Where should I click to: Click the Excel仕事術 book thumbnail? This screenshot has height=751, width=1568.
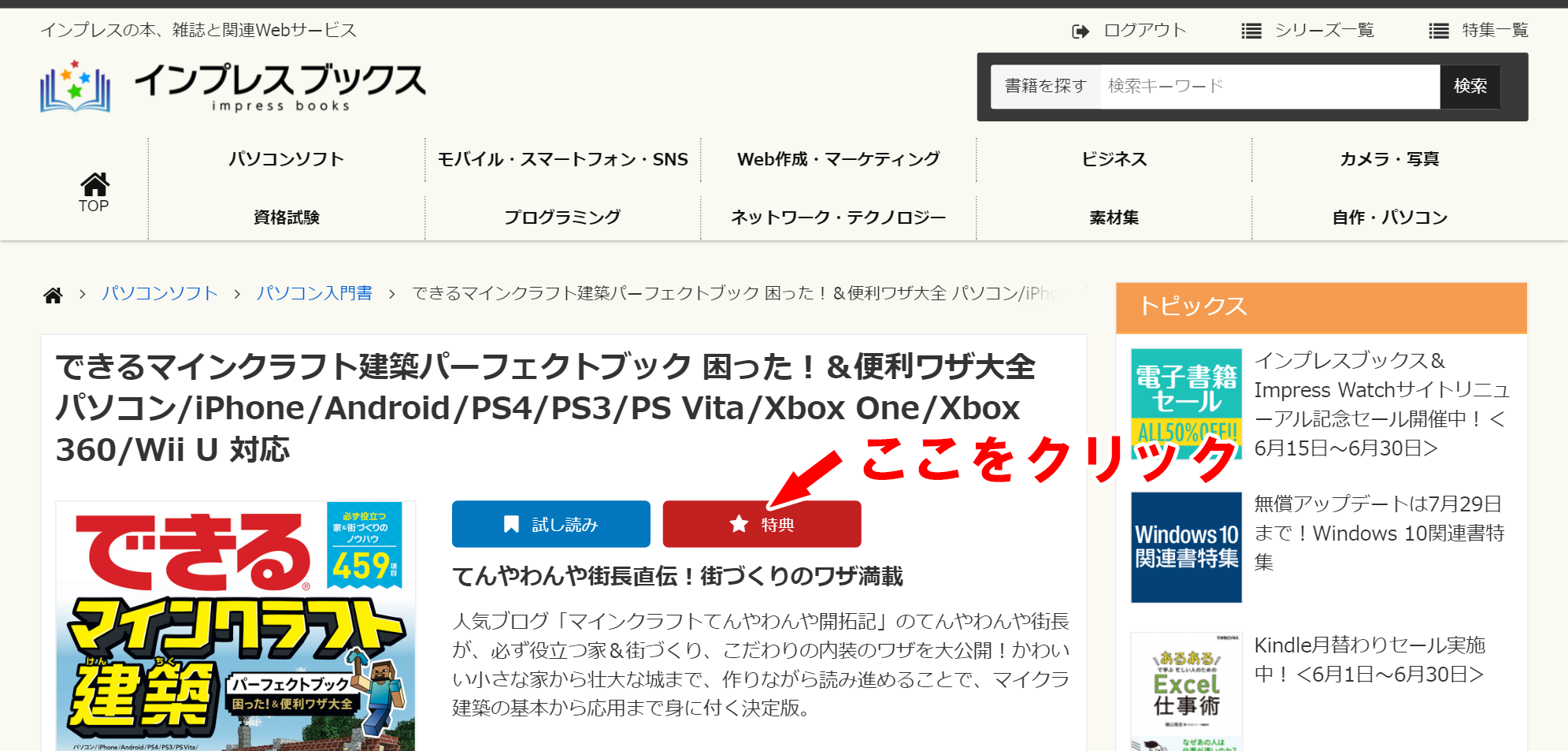coord(1186,692)
